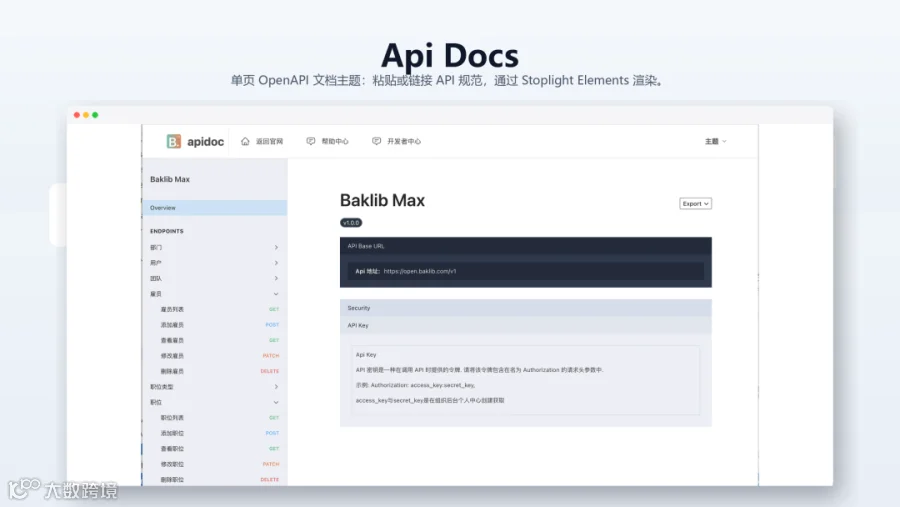Open the 修改职位 PATCH endpoint
The image size is (900, 507).
point(215,465)
